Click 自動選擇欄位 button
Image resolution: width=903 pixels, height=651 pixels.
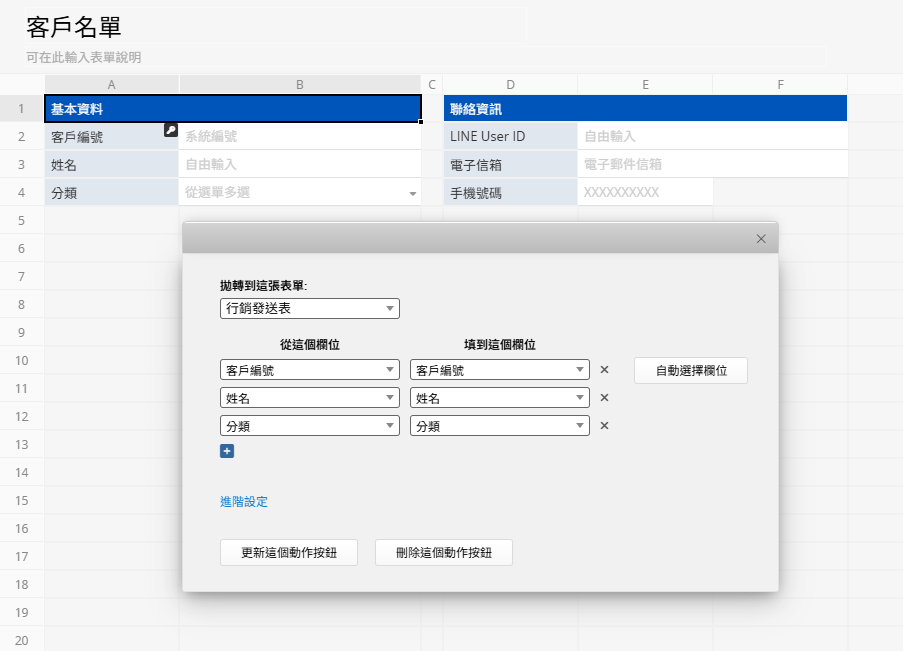coord(690,370)
